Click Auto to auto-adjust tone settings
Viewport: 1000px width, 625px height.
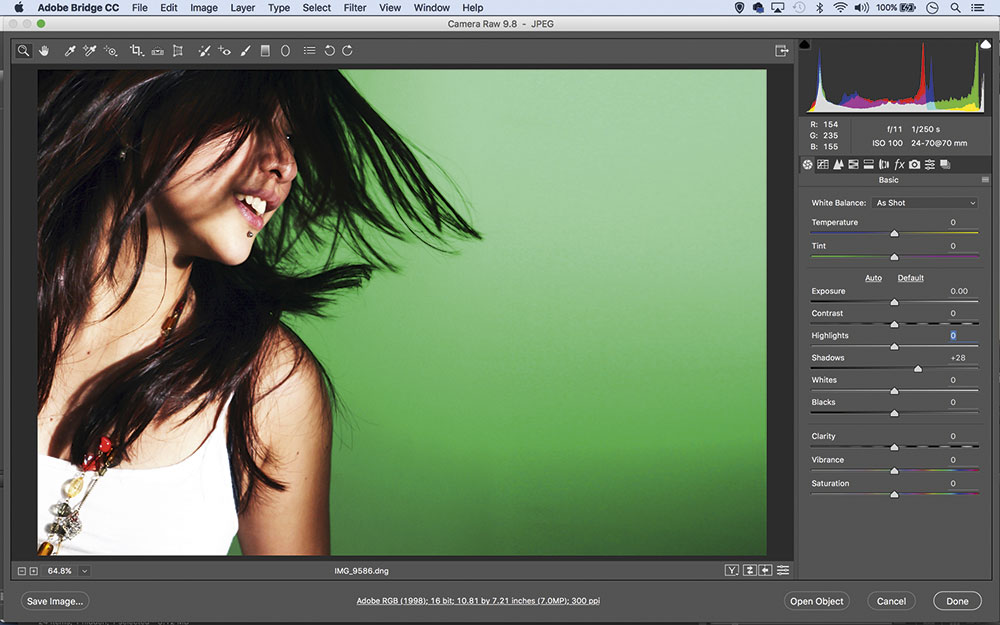click(x=873, y=278)
